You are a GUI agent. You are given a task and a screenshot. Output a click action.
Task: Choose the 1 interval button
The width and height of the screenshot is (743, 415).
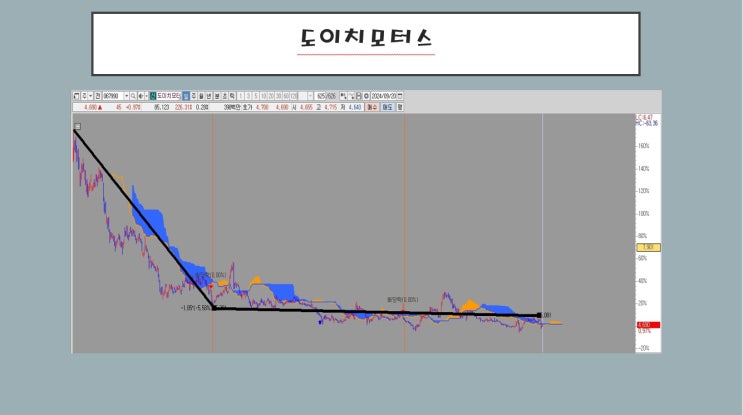point(241,96)
